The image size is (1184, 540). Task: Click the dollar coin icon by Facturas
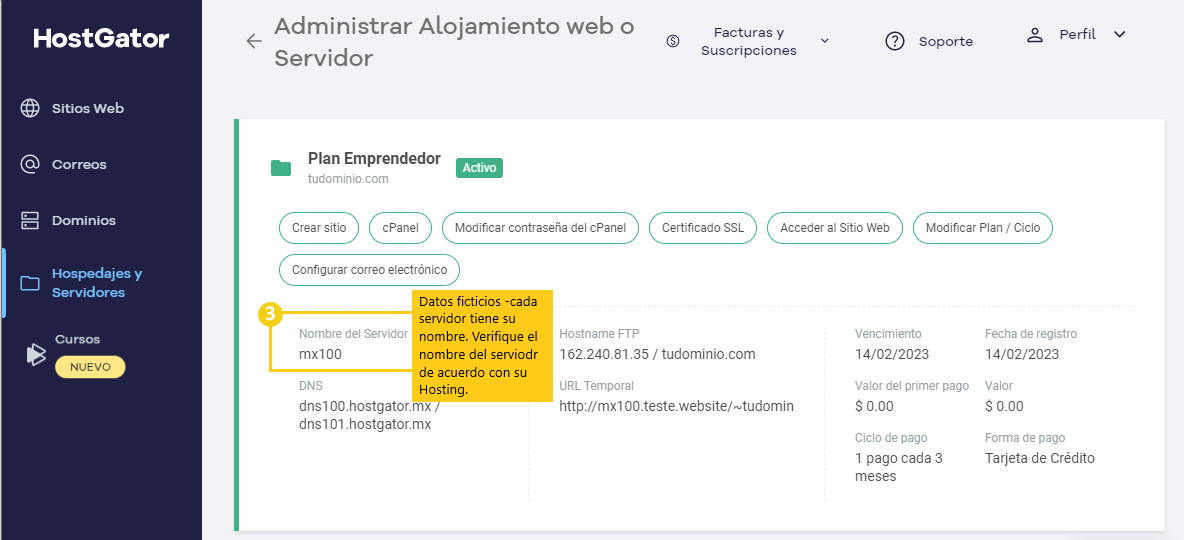tap(673, 42)
